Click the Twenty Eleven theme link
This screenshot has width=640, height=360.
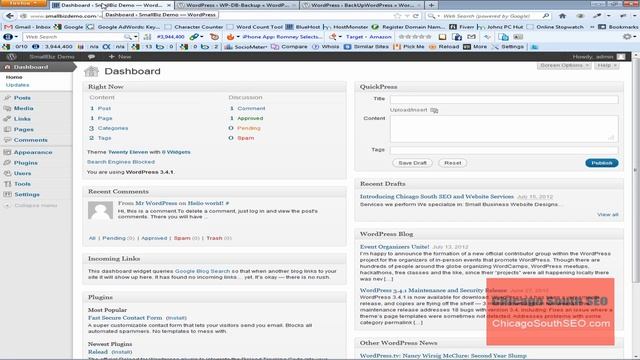click(x=128, y=152)
